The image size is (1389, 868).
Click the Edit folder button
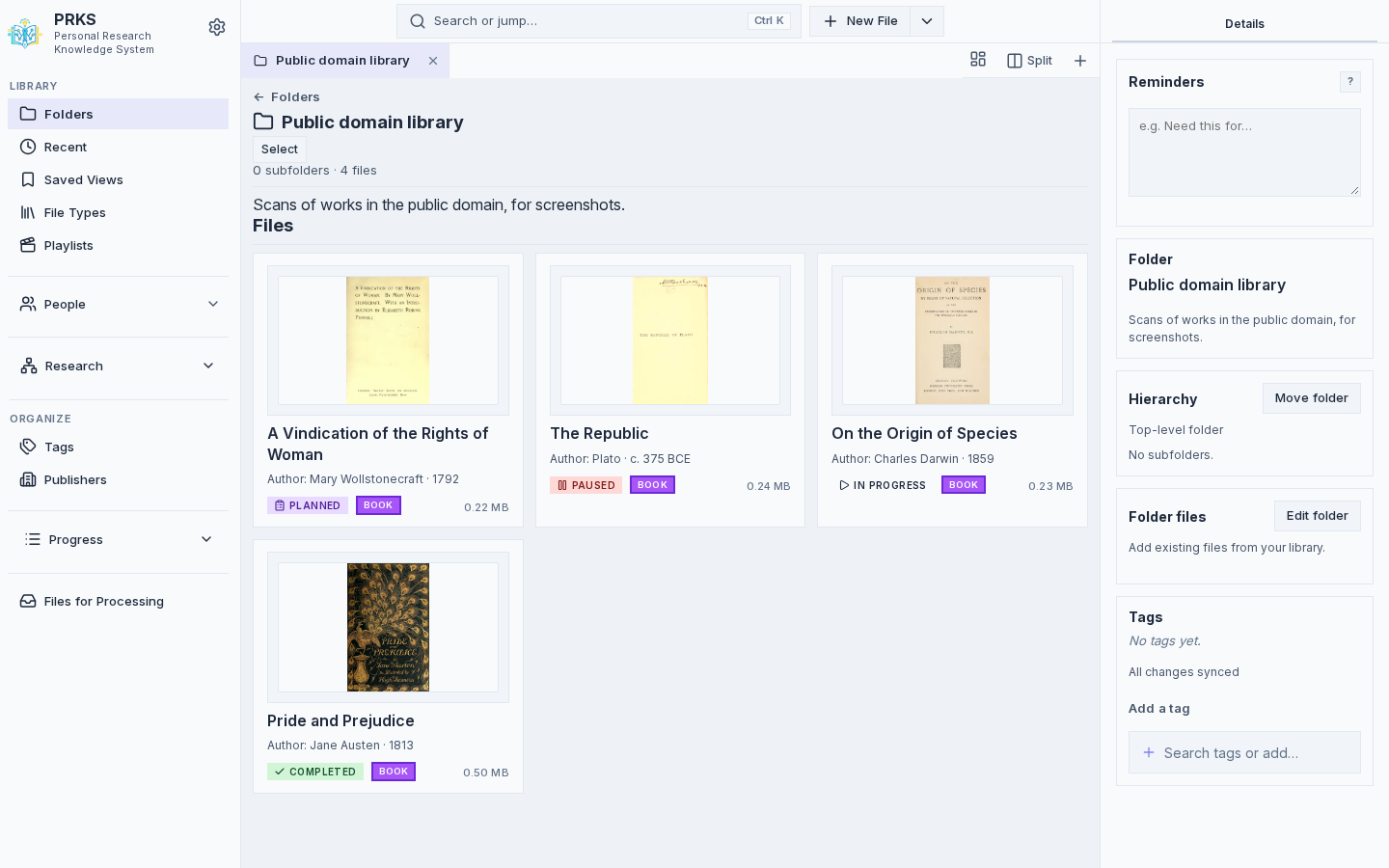coord(1318,516)
